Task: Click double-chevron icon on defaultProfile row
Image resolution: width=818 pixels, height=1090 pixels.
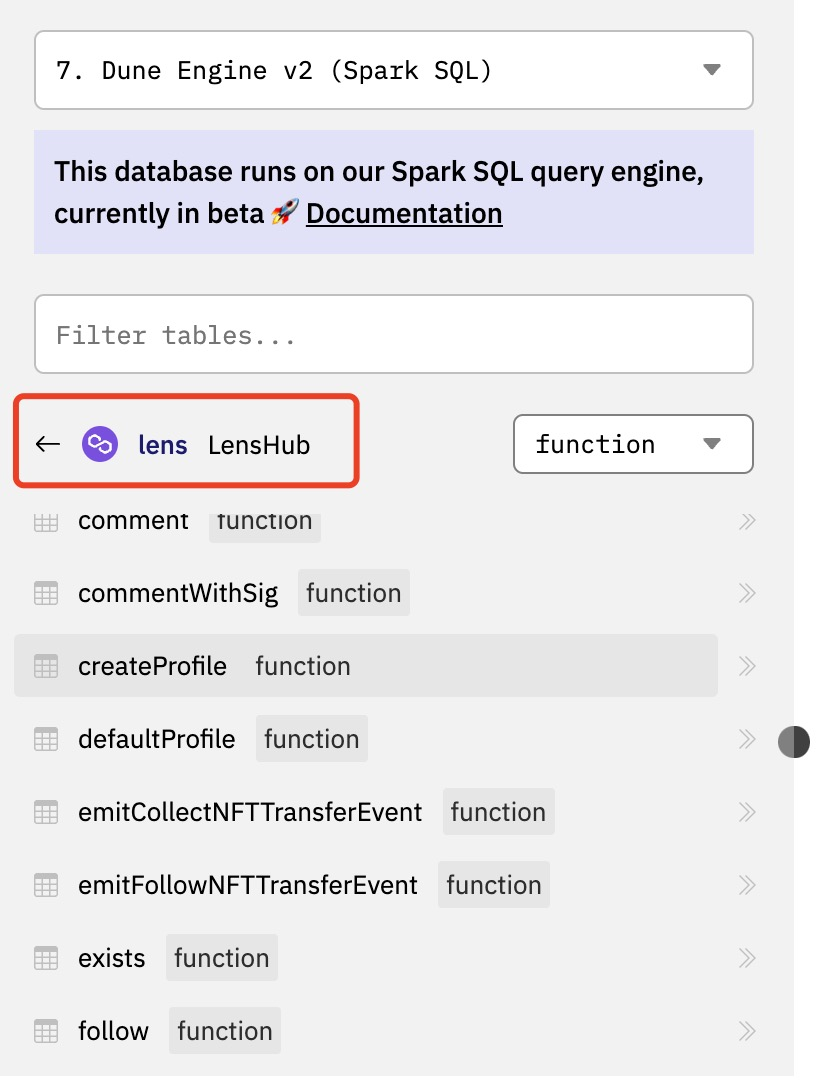Action: tap(746, 739)
